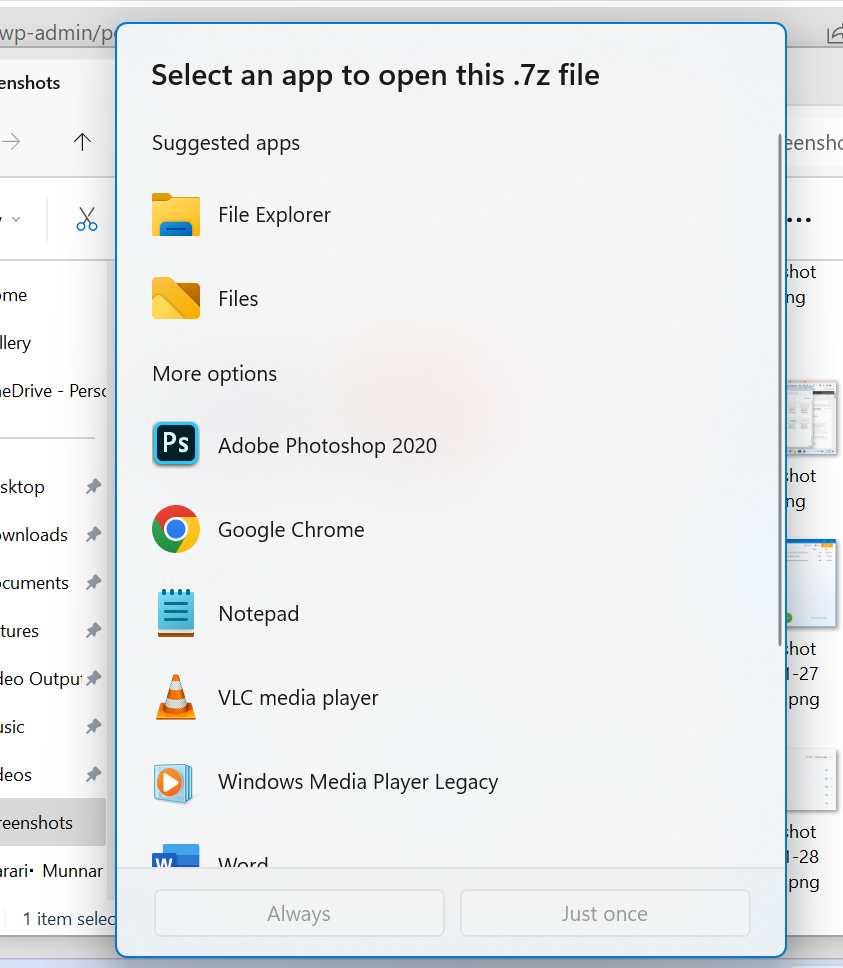Select the Files label
Image resolution: width=843 pixels, height=968 pixels.
pos(238,299)
